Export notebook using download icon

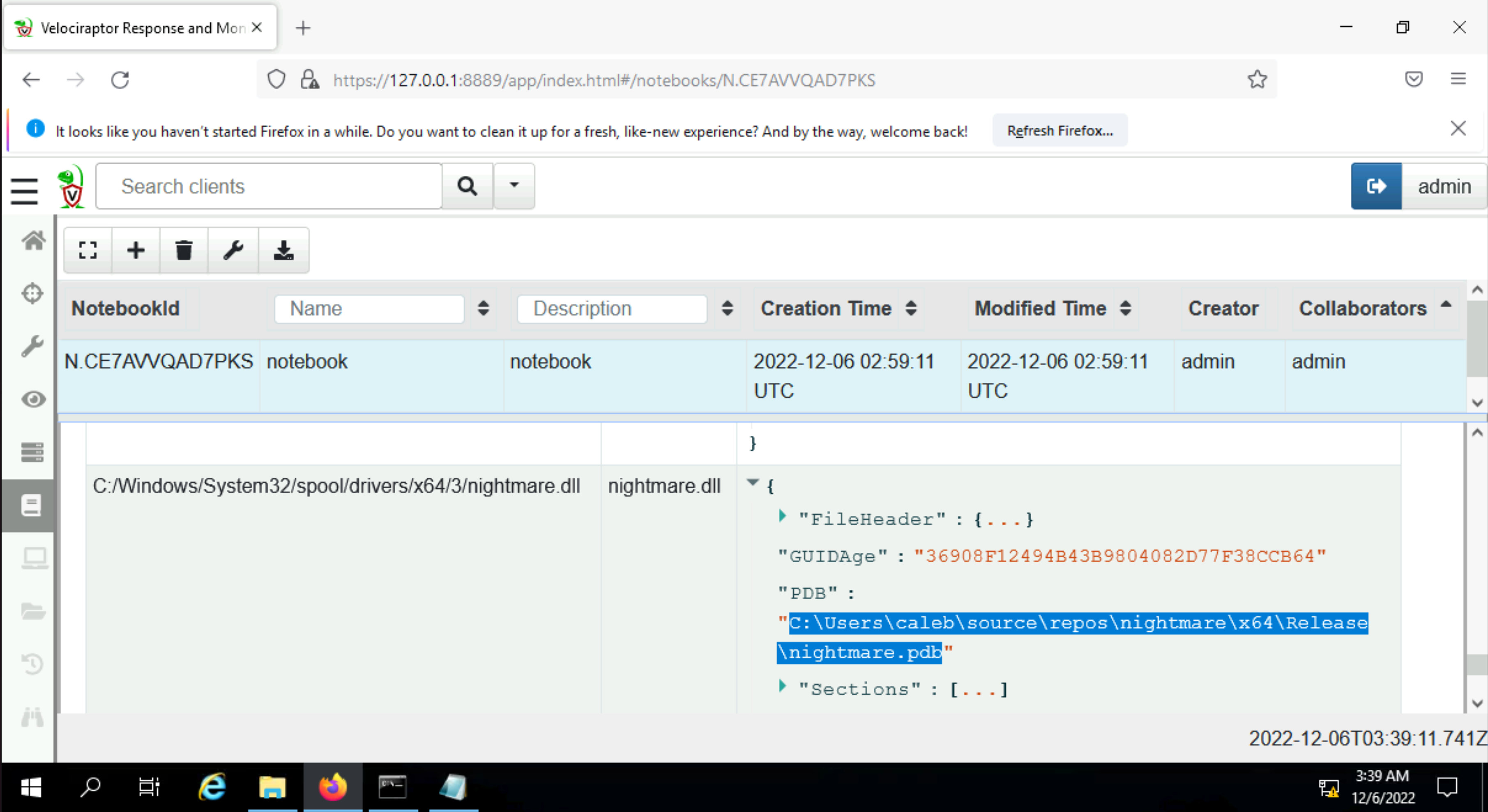coord(283,250)
